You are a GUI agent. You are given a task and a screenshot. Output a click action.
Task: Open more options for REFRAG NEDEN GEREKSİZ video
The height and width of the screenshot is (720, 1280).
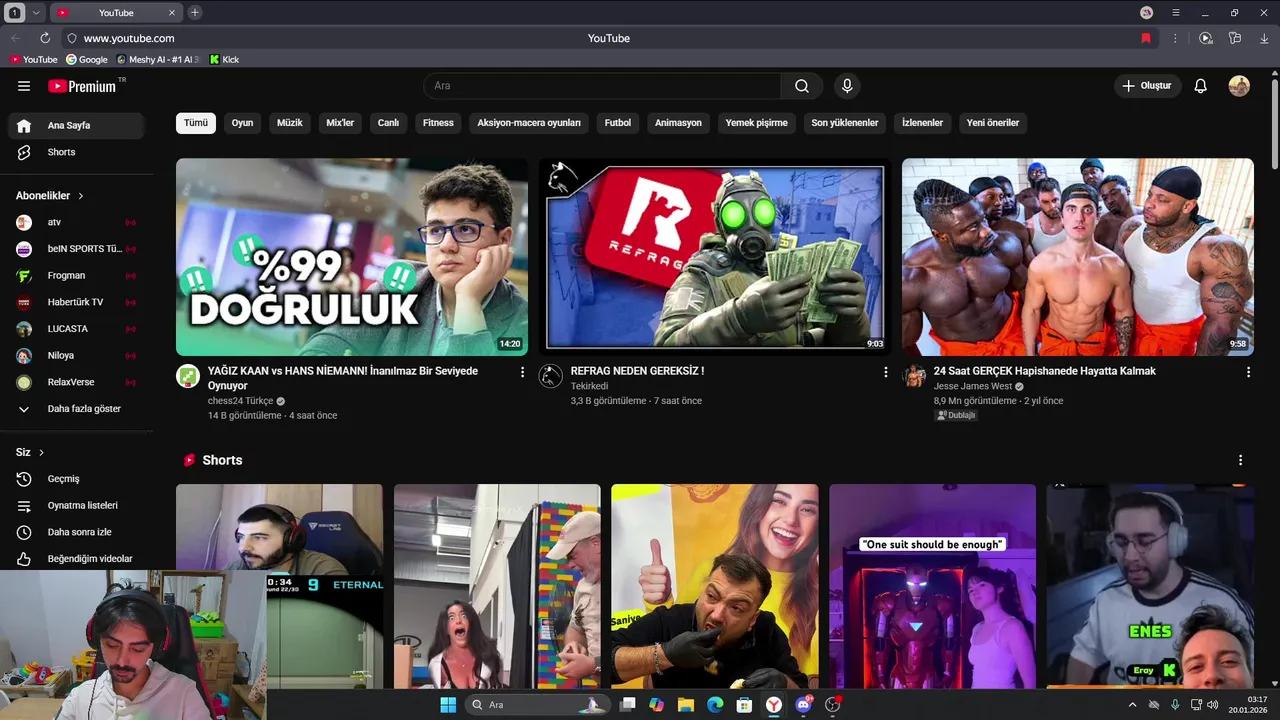tap(885, 372)
